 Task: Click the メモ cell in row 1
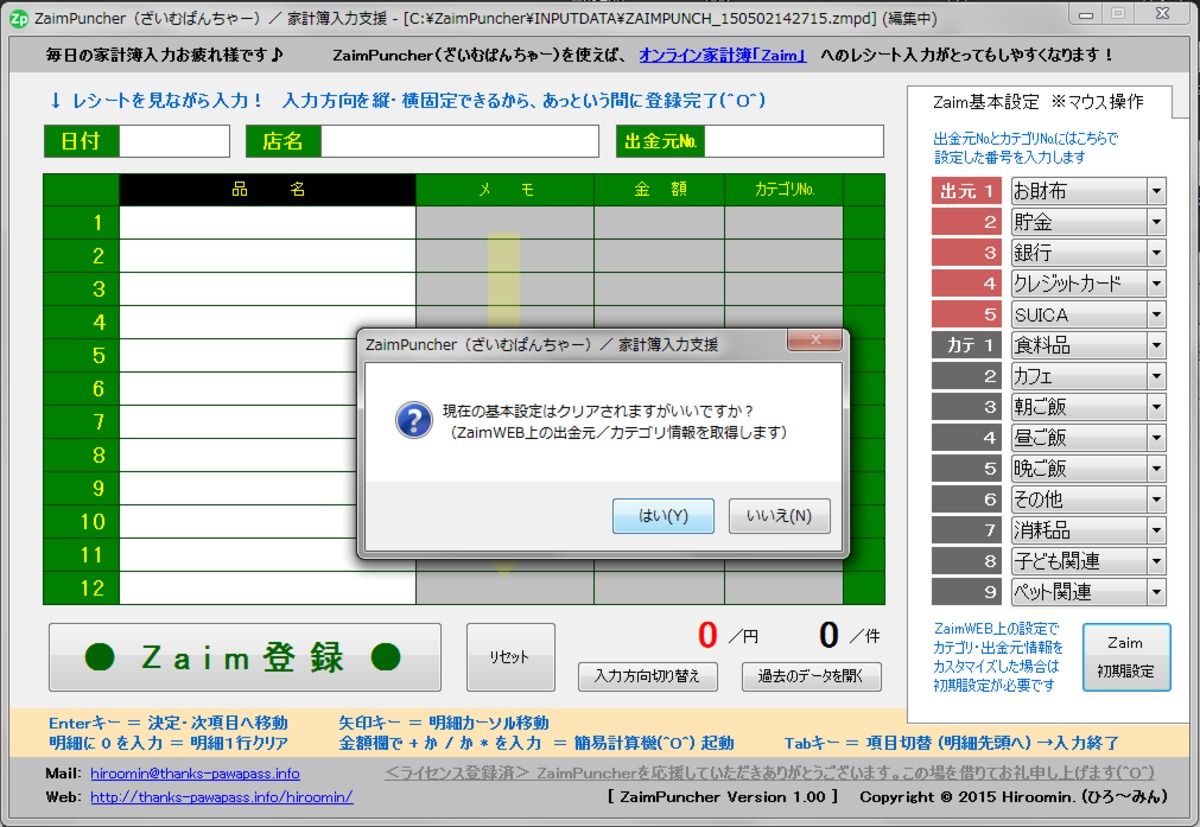505,222
